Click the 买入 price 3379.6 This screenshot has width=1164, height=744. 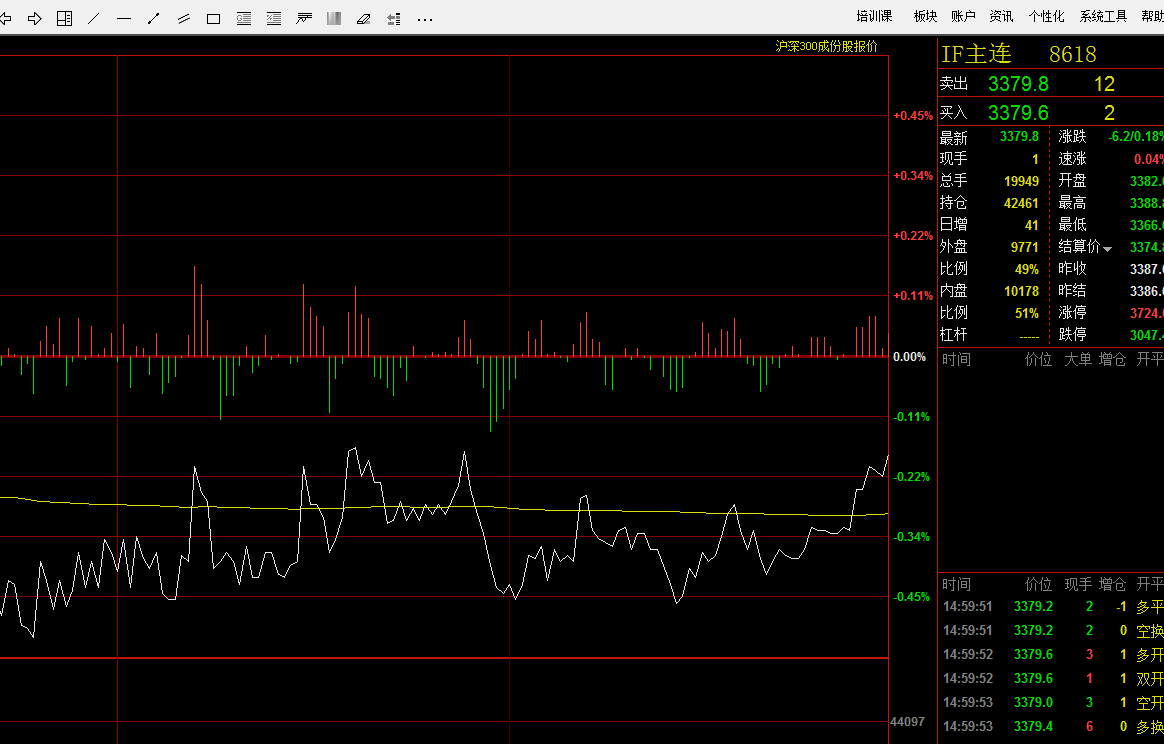1018,113
